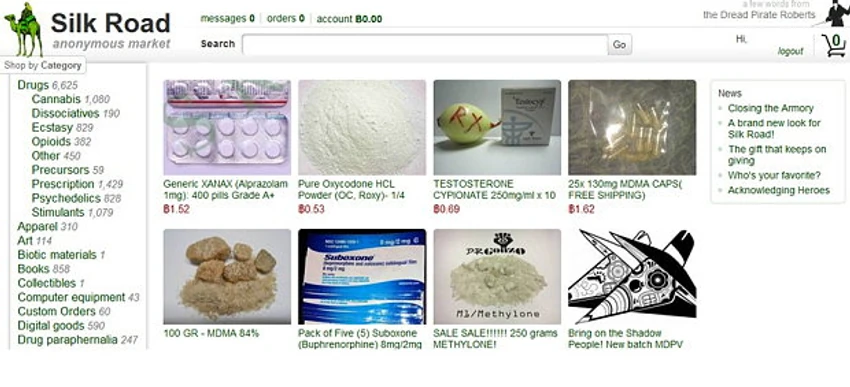Open the Computer equipment category
Viewport: 850px width, 387px height.
pyautogui.click(x=71, y=297)
